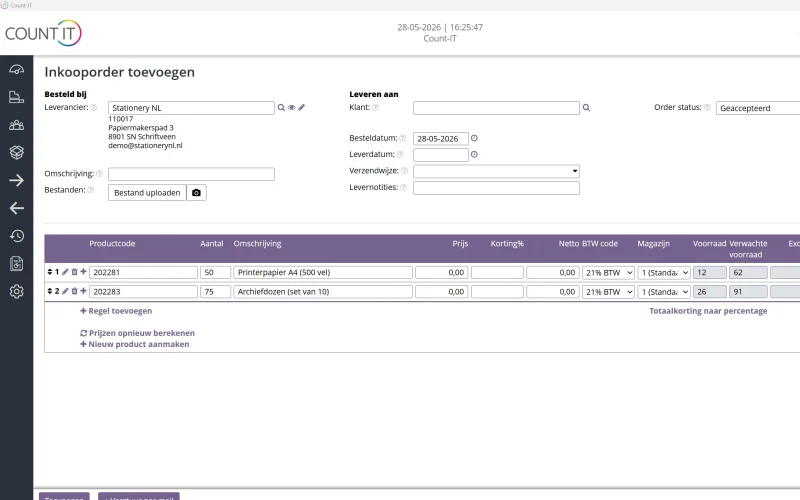The height and width of the screenshot is (500, 800).
Task: Click Prijzen opnieuw berekenen
Action: (x=138, y=333)
